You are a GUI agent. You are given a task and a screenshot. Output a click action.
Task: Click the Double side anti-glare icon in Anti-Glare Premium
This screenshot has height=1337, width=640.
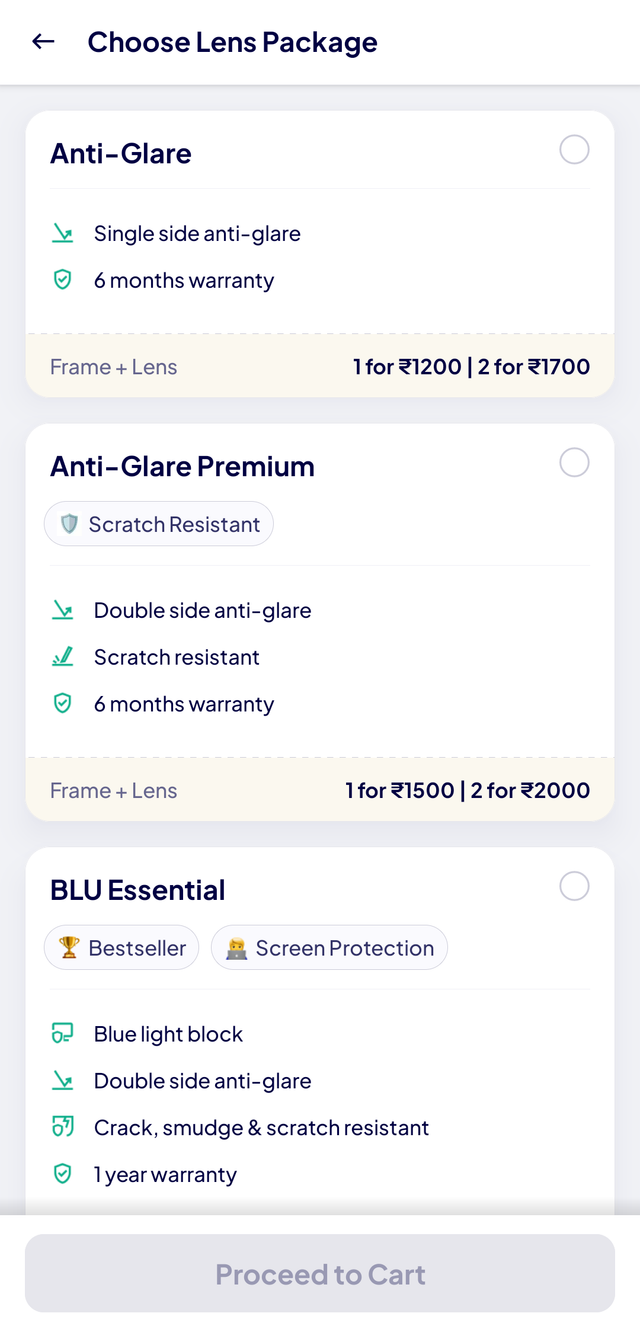[x=63, y=611]
